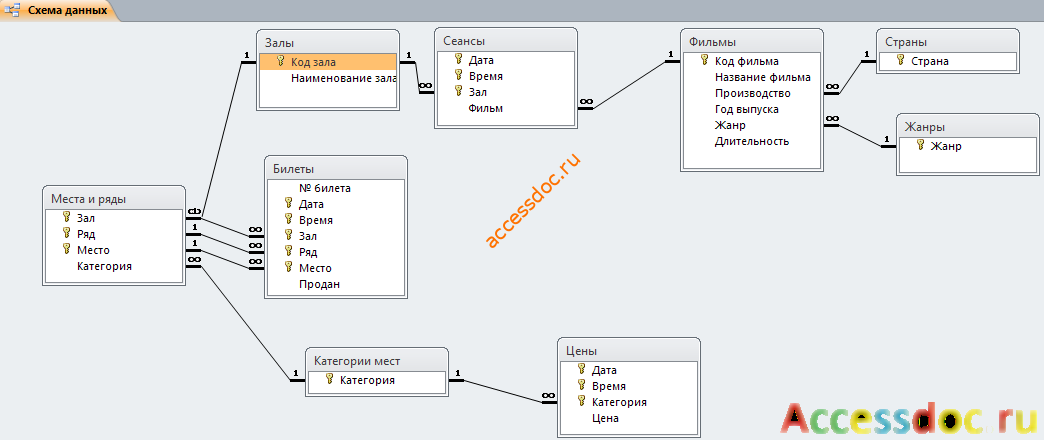Click the key icon beside Дата in Сеансы
The image size is (1044, 440).
coord(458,60)
